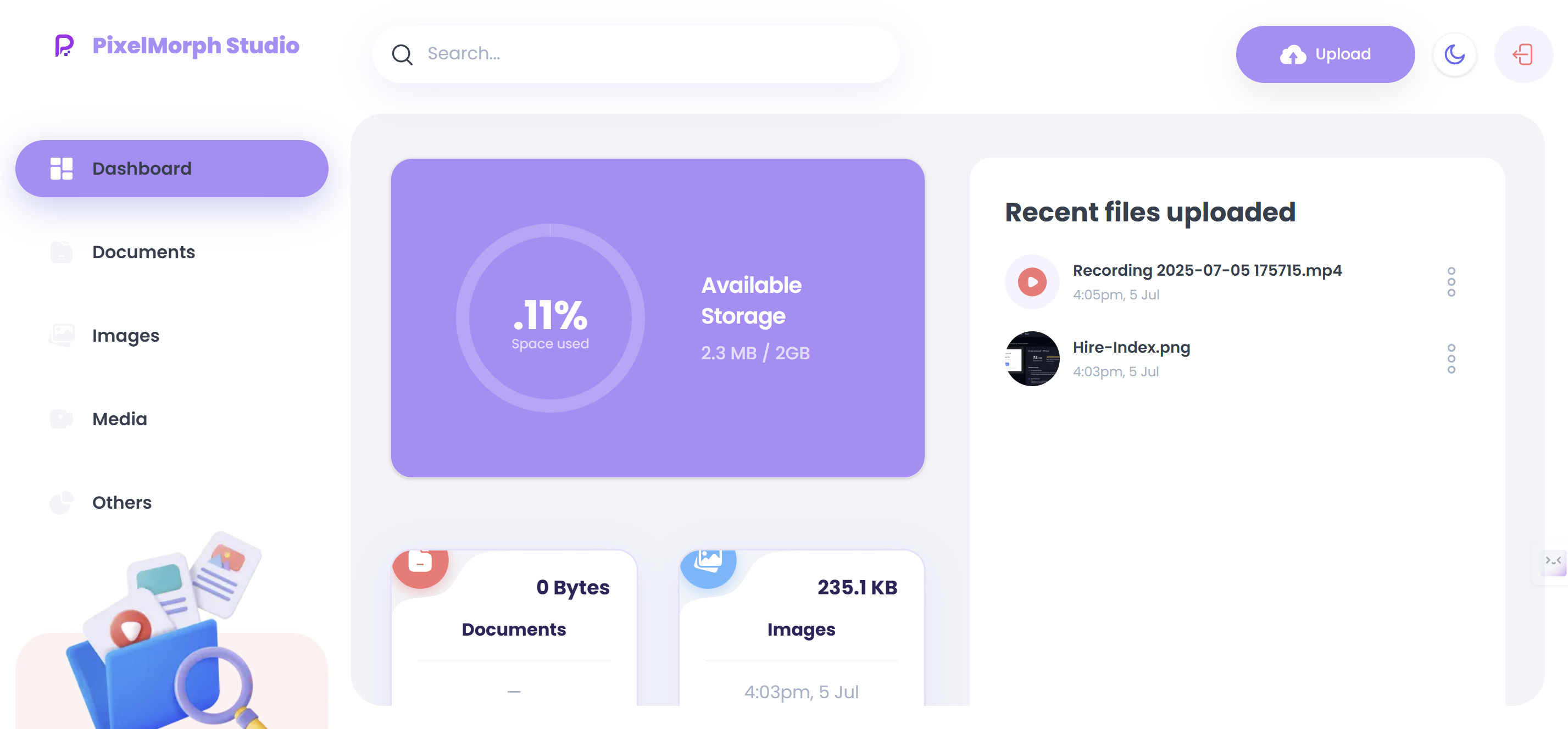Click the circular storage usage progress ring
The image size is (1568, 729).
pos(549,318)
